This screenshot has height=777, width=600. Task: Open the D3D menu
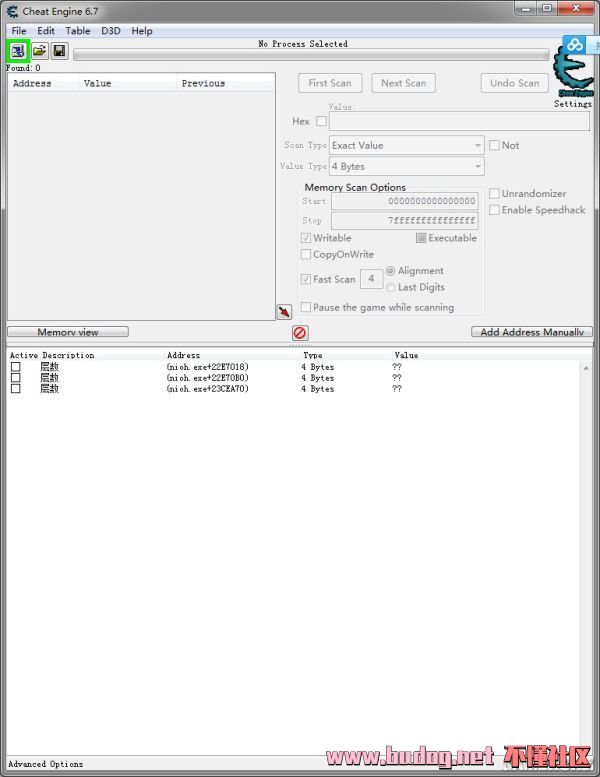(x=111, y=31)
